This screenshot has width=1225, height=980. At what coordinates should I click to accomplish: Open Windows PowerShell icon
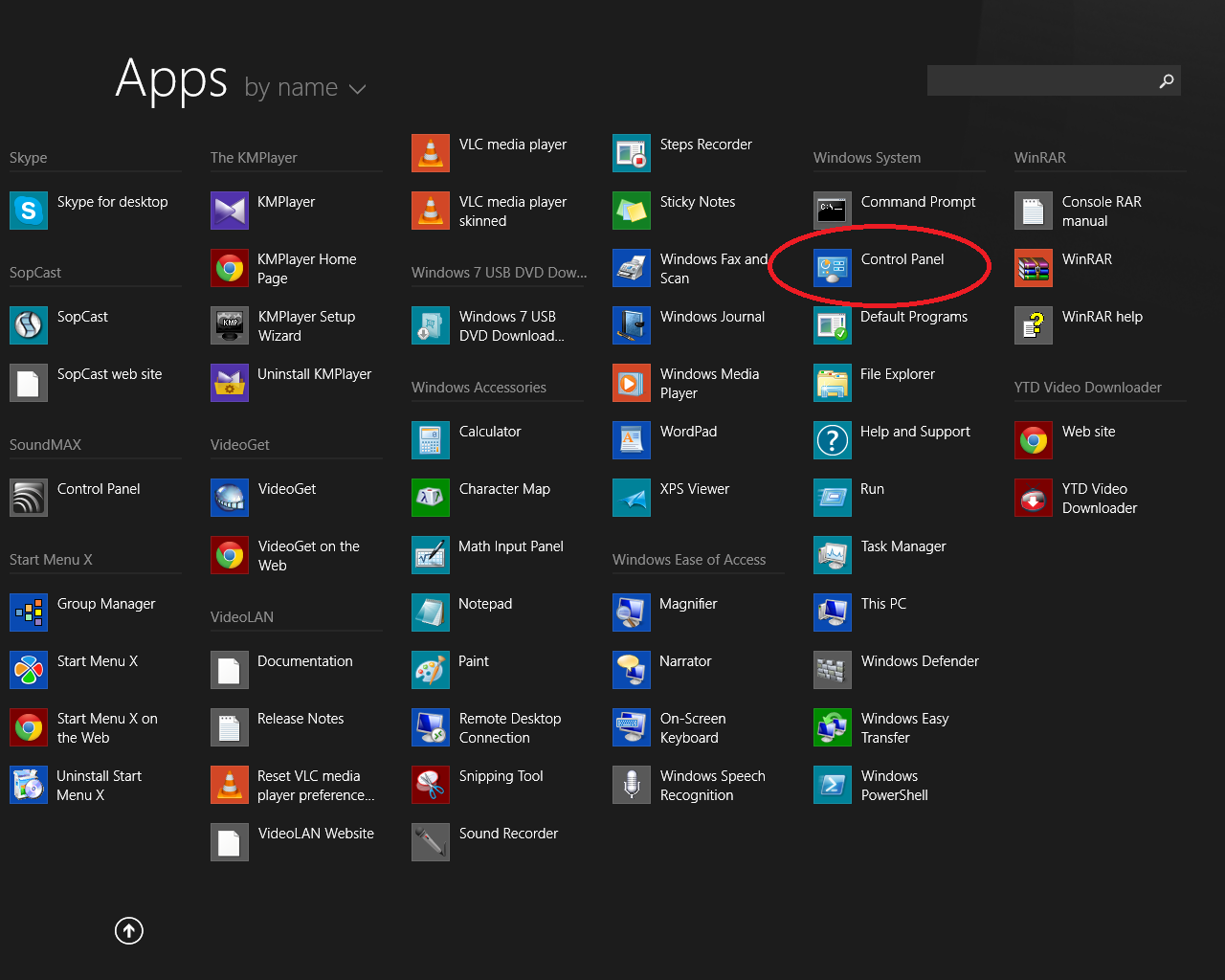coord(832,785)
